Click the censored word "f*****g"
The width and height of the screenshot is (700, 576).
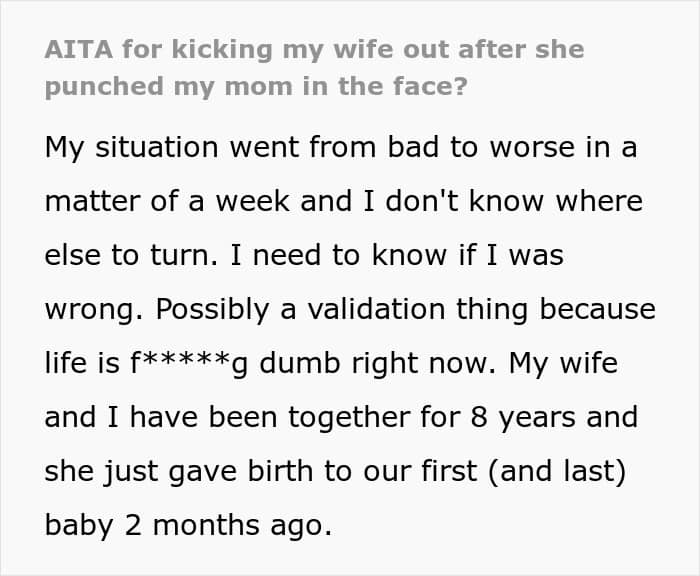click(x=186, y=364)
